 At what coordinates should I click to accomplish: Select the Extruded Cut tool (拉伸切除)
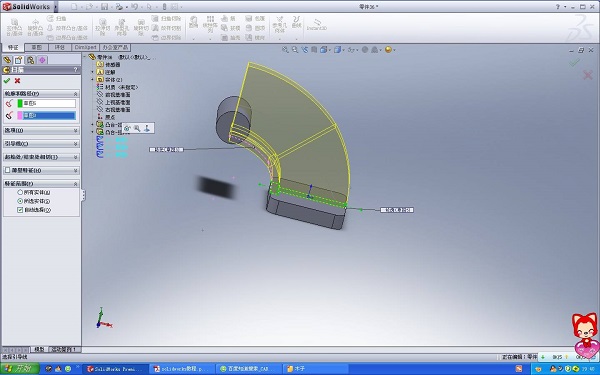coord(103,27)
